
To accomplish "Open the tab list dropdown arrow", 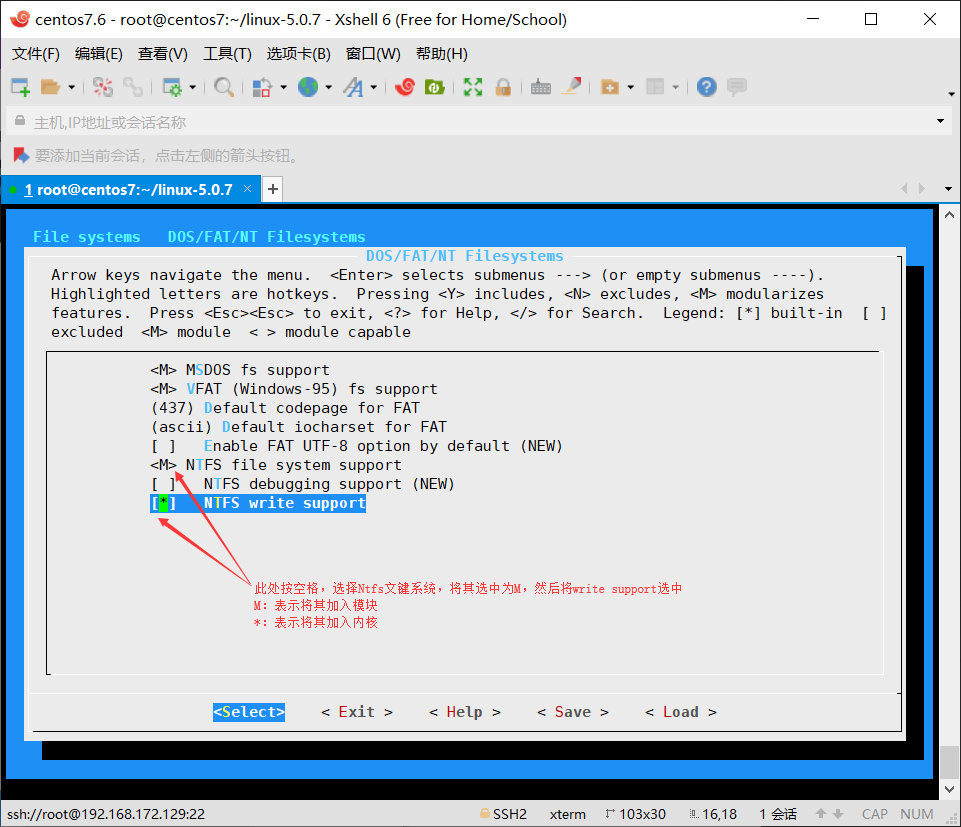I will 948,189.
